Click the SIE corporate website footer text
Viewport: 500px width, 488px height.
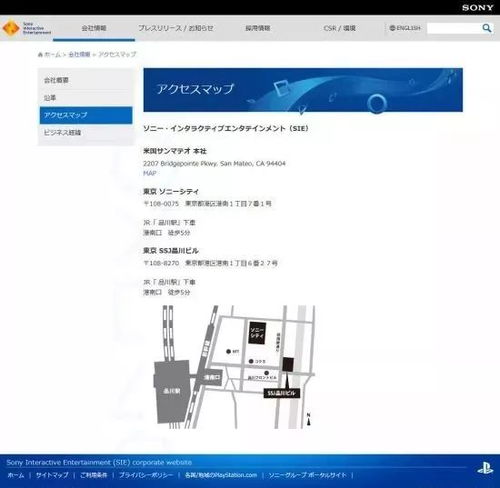(99, 462)
